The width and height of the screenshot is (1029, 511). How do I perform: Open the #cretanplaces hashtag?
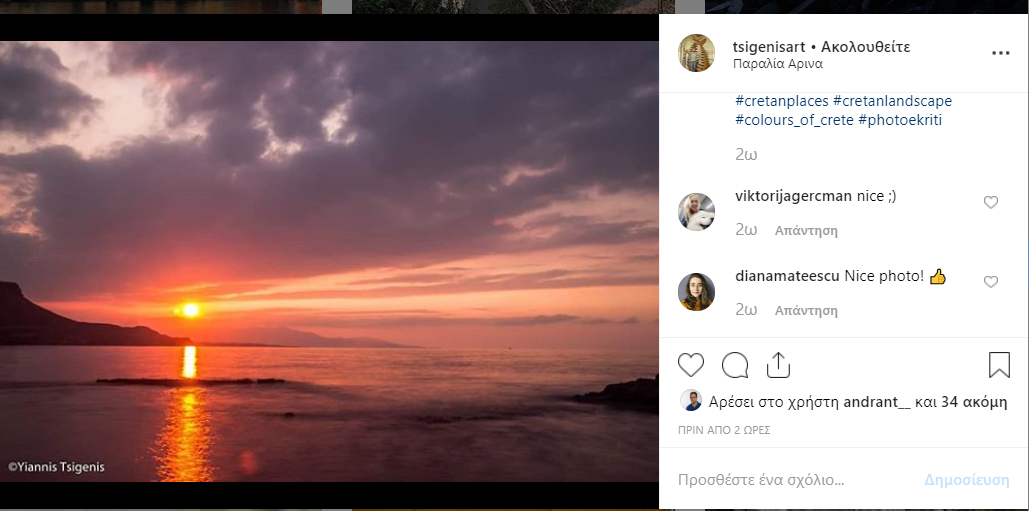click(782, 102)
